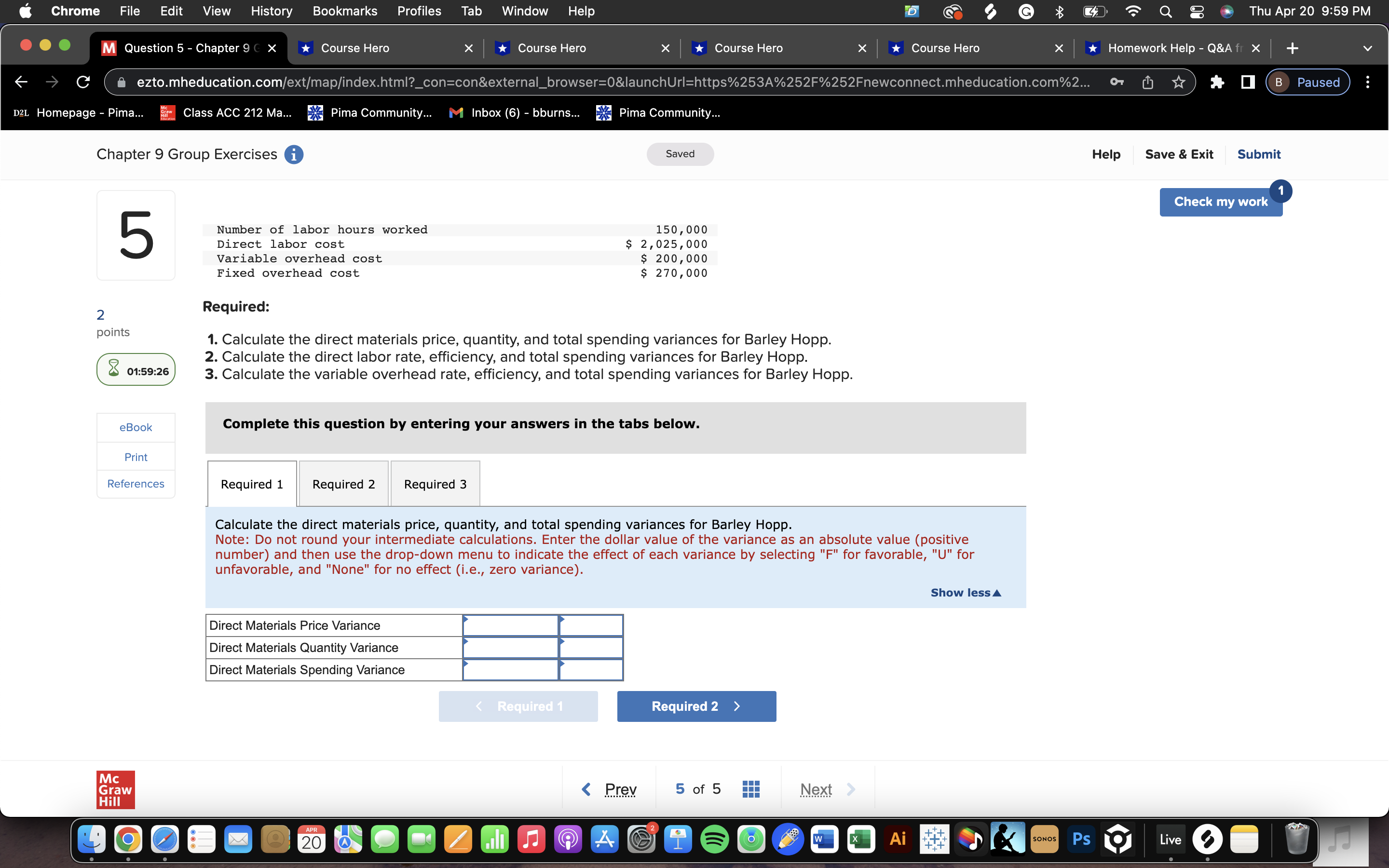Click the Check my work button
The height and width of the screenshot is (868, 1389).
tap(1220, 202)
